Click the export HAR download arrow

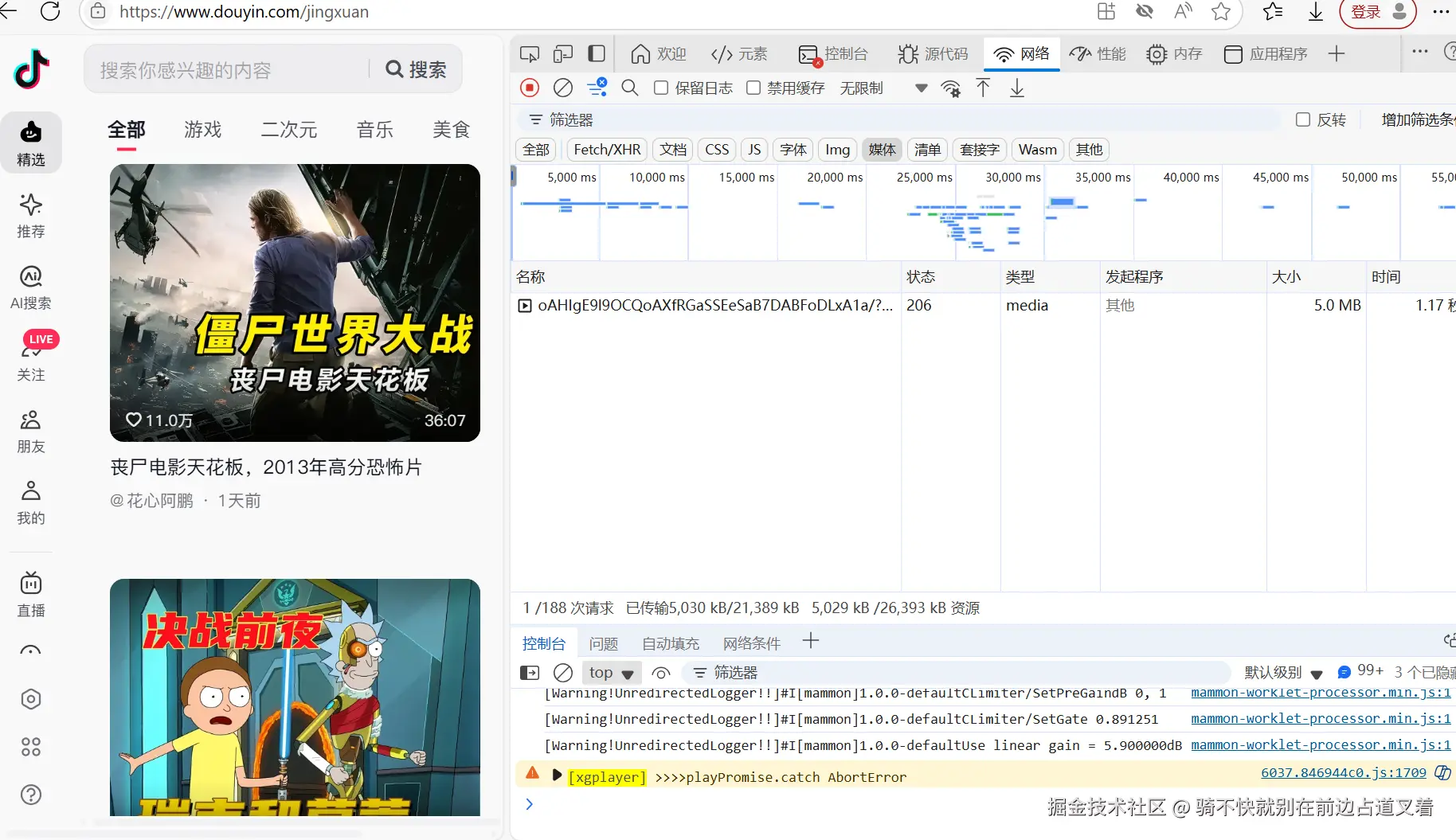coord(1017,88)
